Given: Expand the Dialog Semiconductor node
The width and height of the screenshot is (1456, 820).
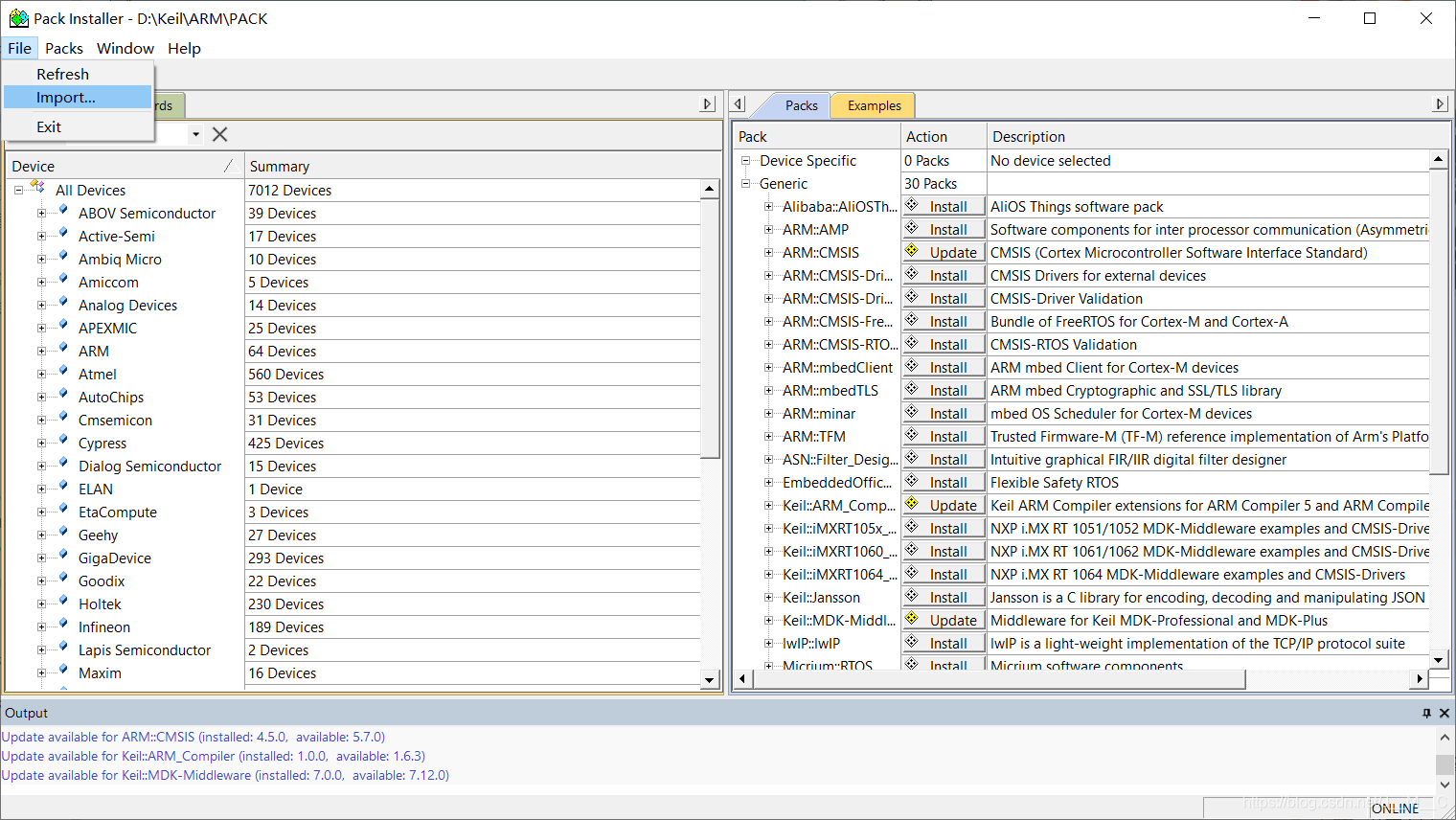Looking at the screenshot, I should 41,467.
